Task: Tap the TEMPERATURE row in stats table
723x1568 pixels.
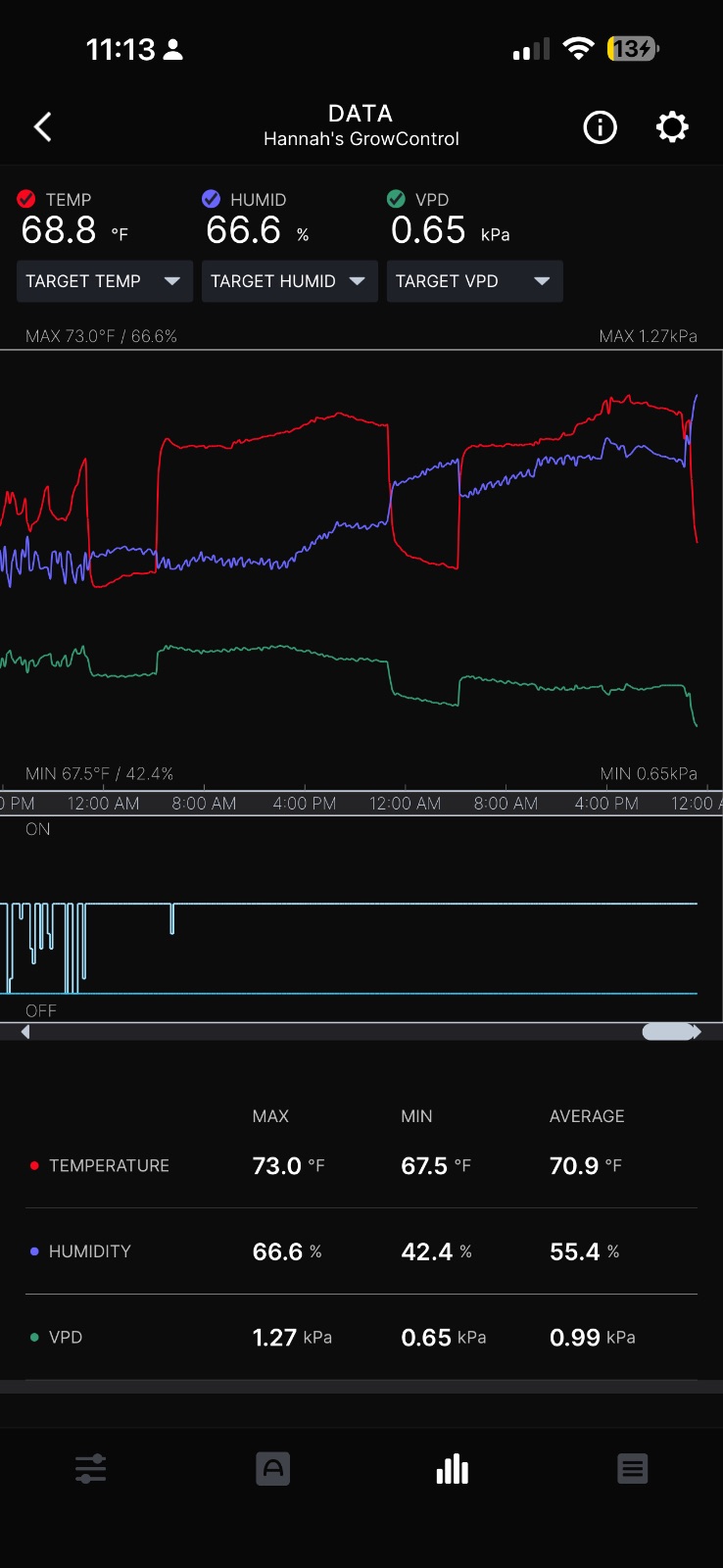Action: (361, 1165)
